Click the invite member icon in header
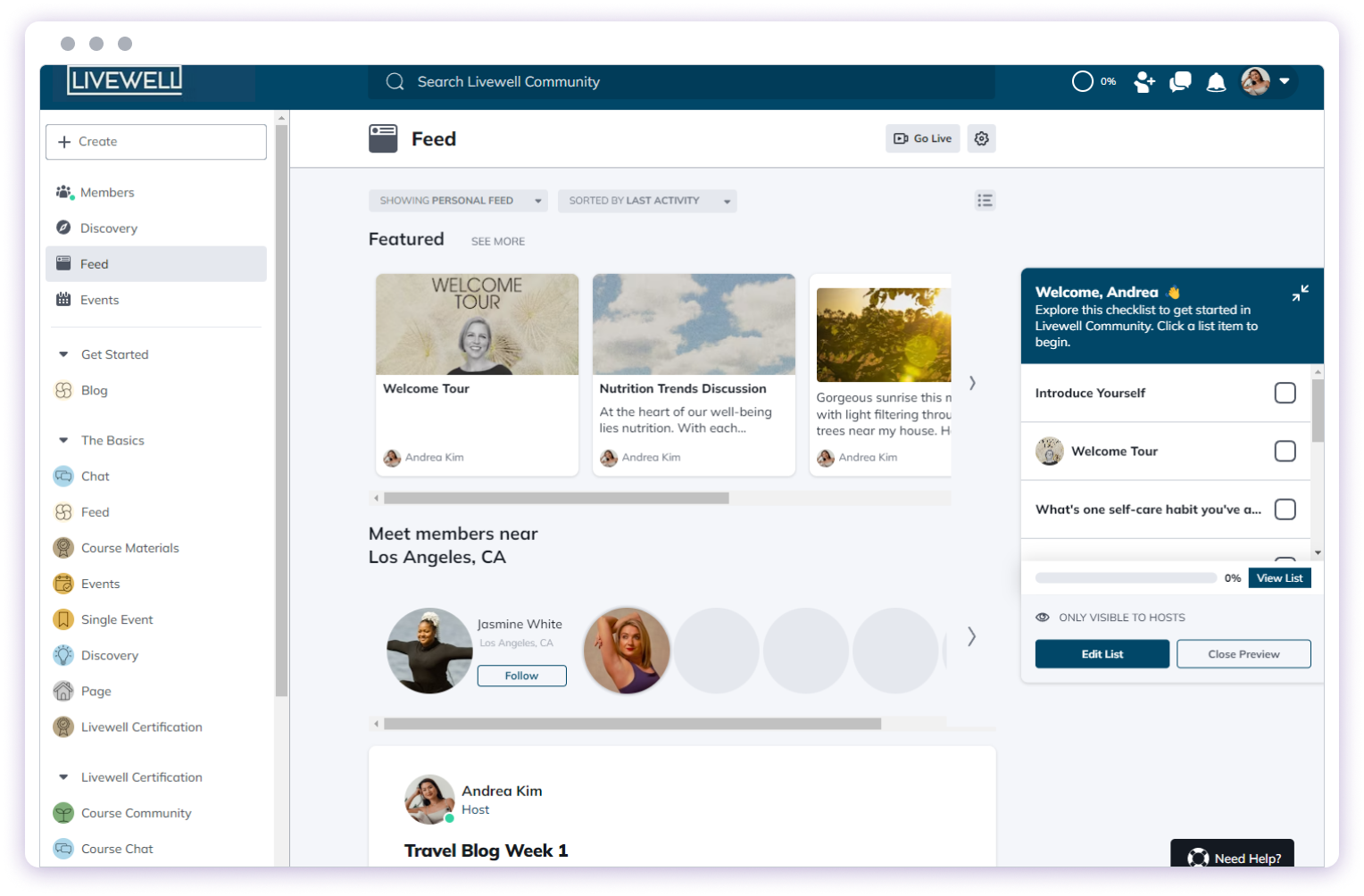 coord(1144,82)
